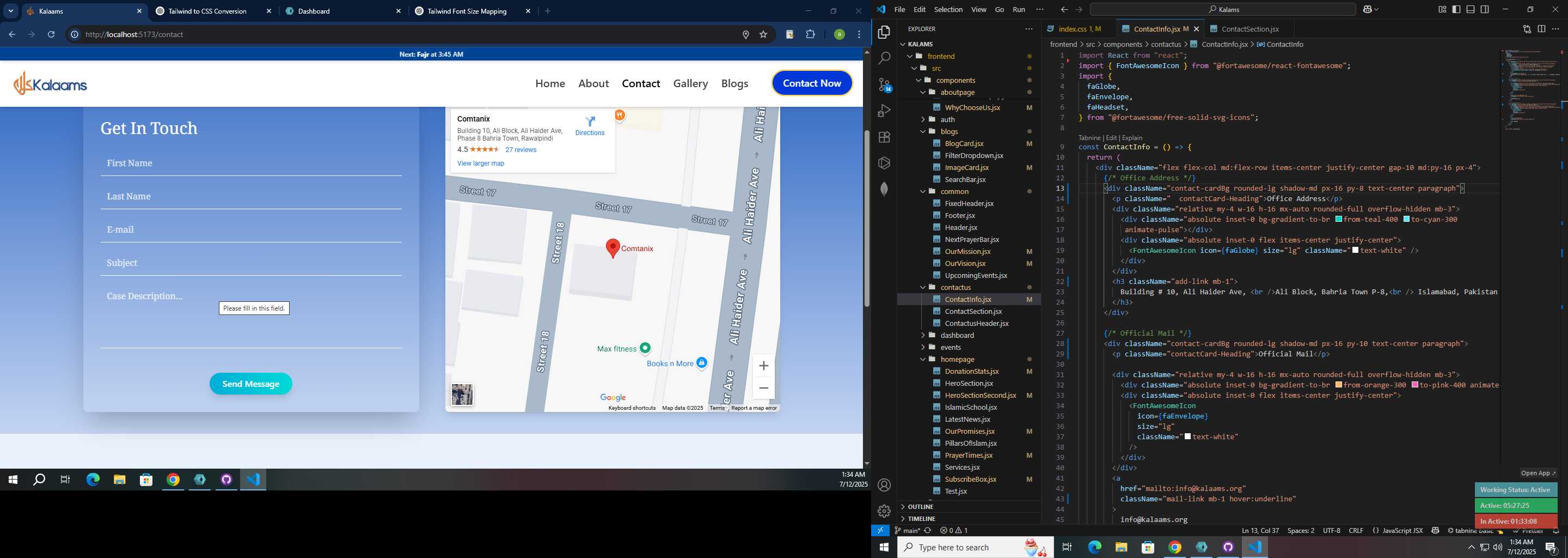This screenshot has width=1568, height=558.
Task: Open the Run menu in VS Code
Action: (1018, 10)
